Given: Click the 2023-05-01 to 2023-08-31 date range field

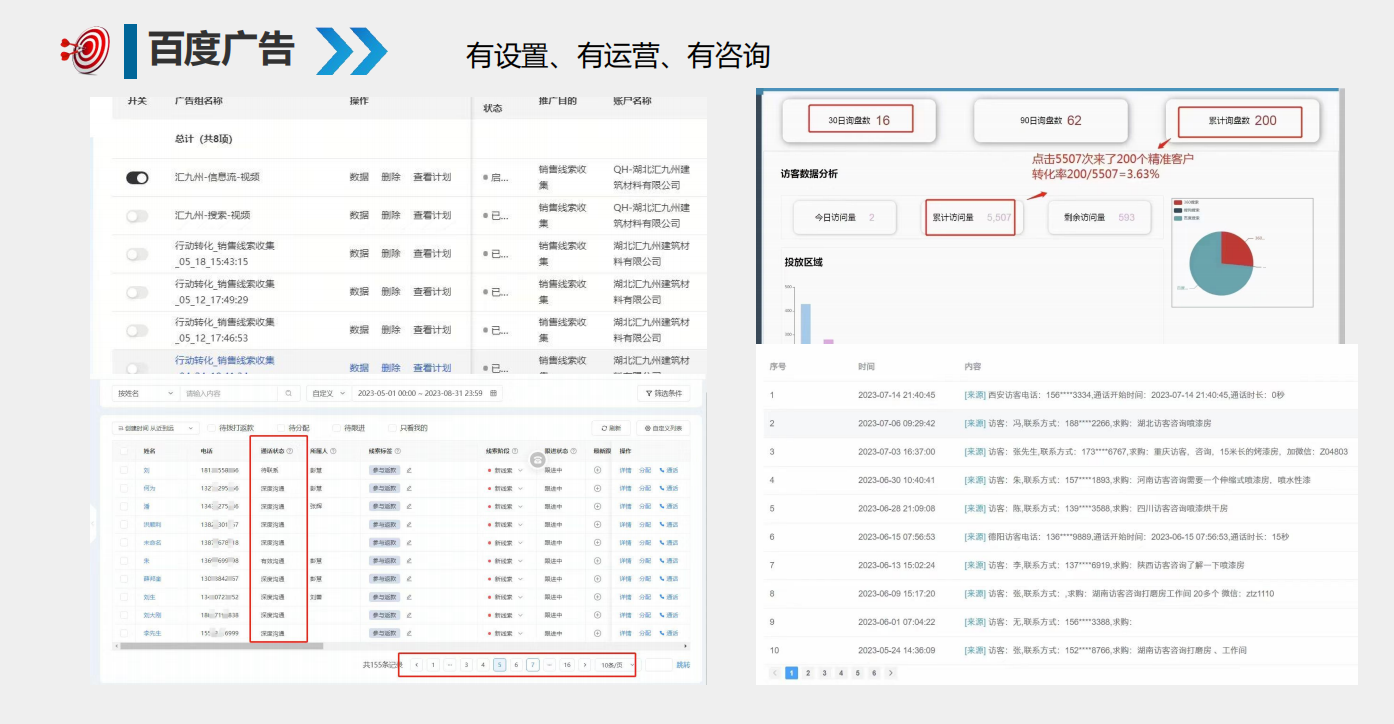Looking at the screenshot, I should tap(427, 393).
